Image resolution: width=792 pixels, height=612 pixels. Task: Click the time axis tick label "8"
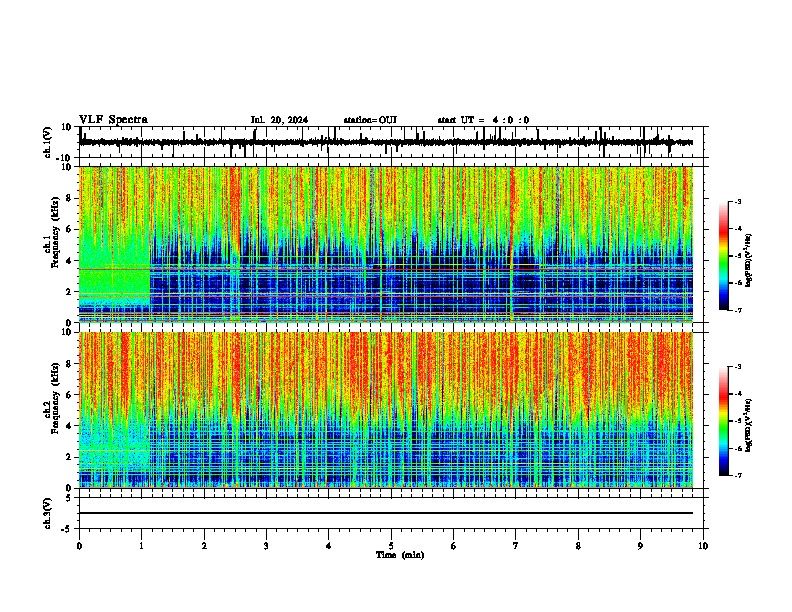578,546
